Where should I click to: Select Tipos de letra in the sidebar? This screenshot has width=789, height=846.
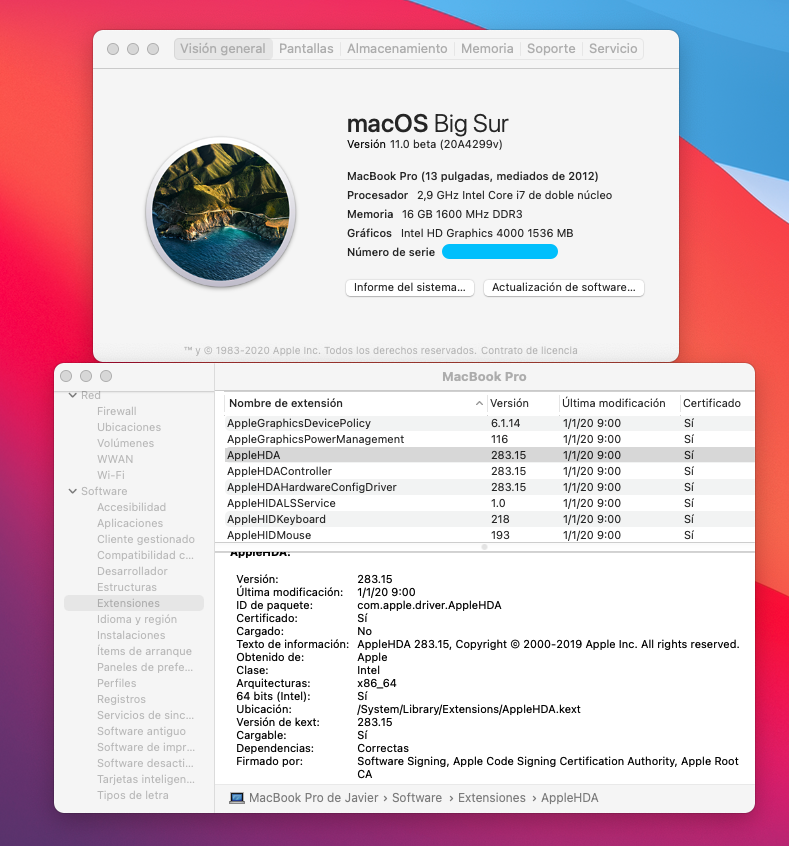click(133, 795)
